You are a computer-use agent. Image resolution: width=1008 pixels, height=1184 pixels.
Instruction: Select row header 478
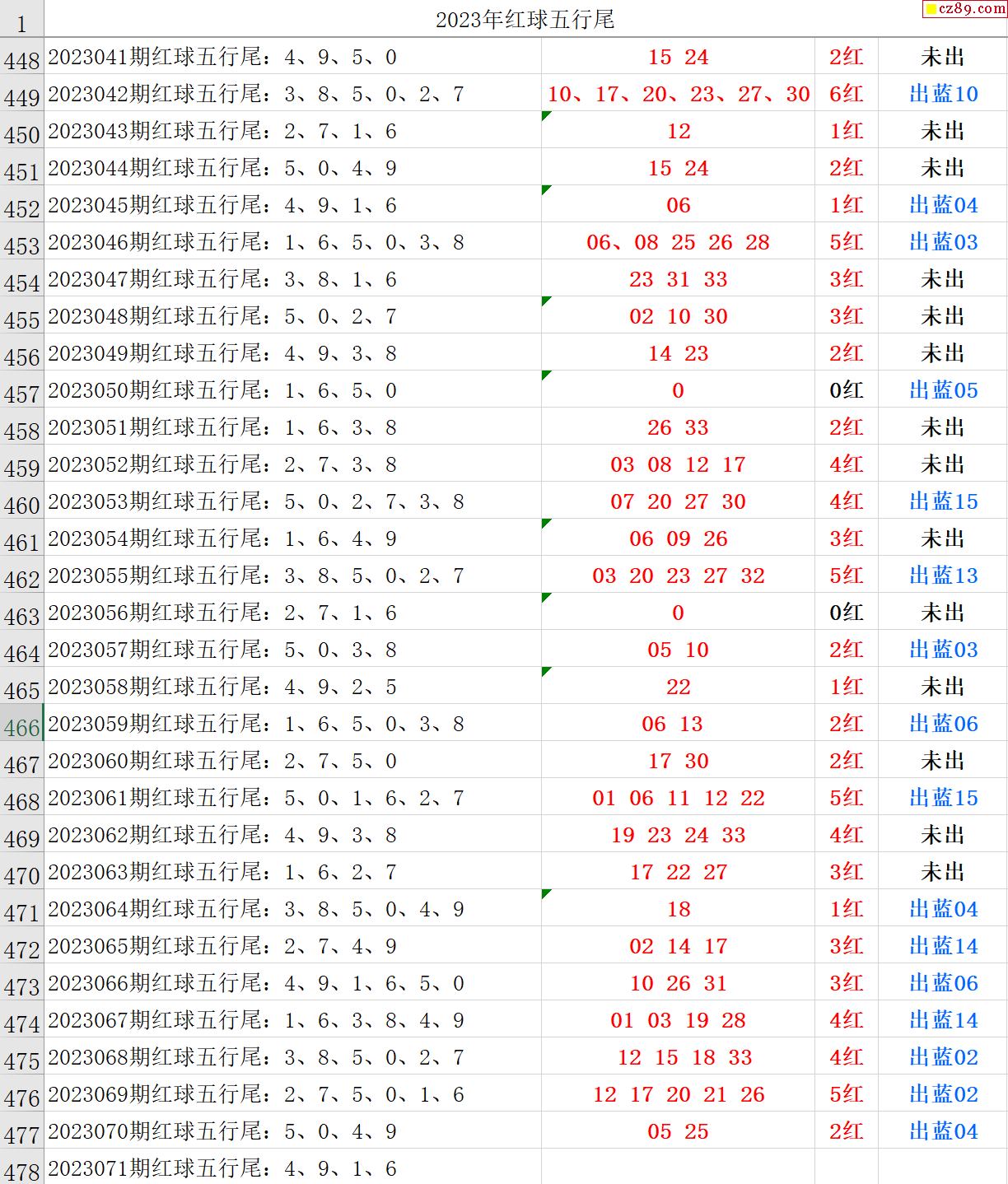coord(21,1171)
